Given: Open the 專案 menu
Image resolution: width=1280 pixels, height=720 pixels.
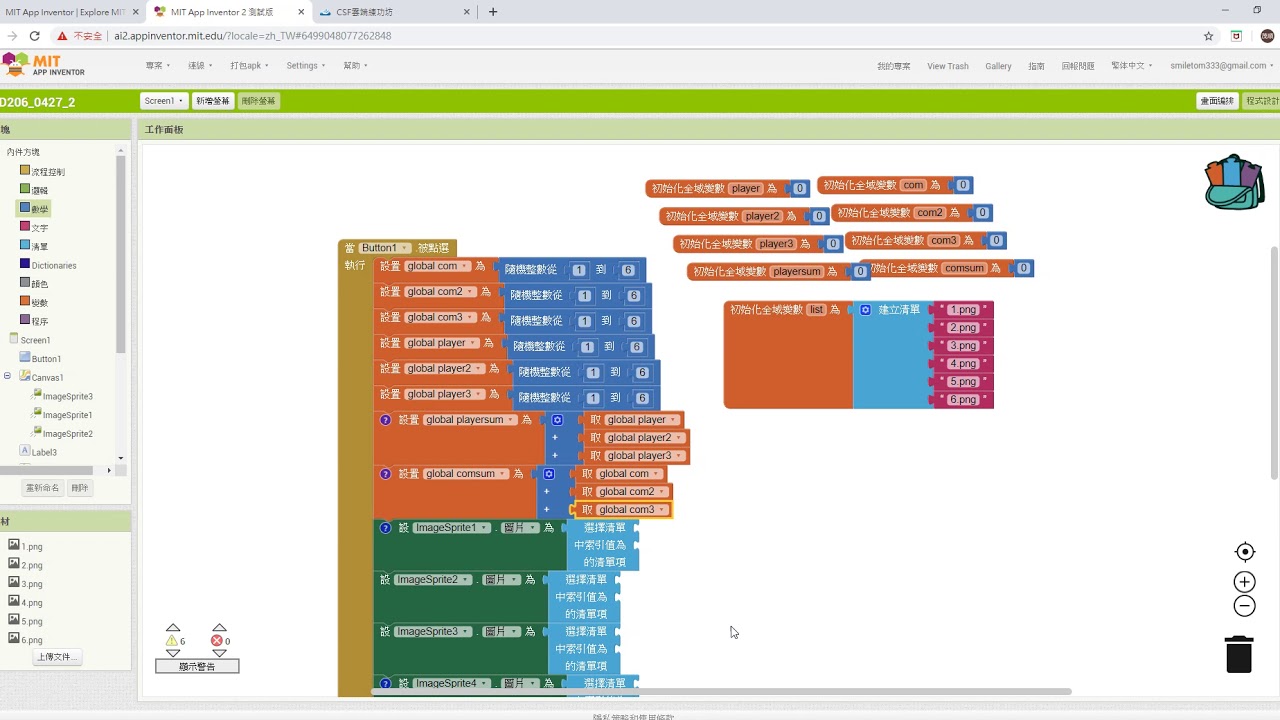Looking at the screenshot, I should tap(158, 66).
